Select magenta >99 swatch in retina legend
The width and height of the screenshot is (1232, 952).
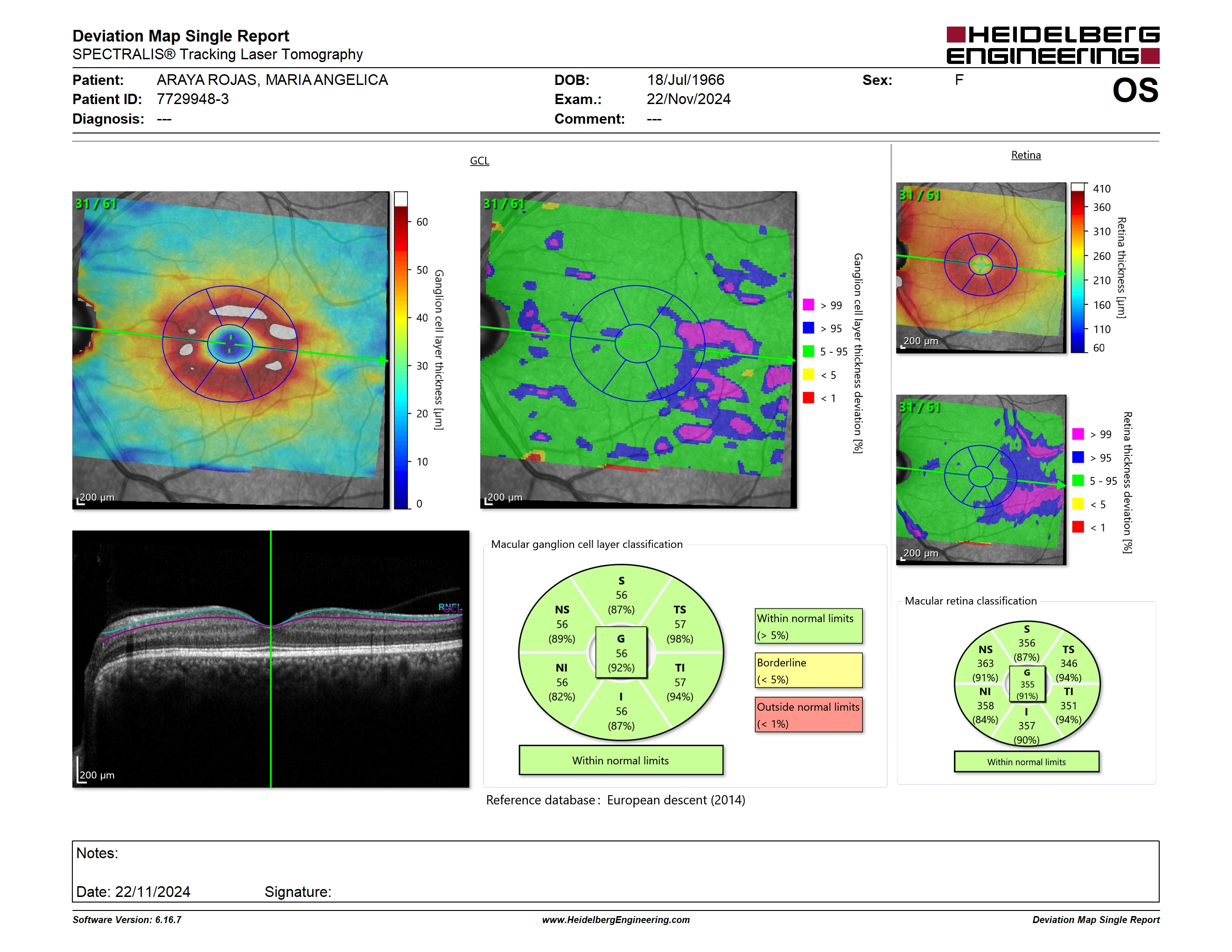tap(1078, 434)
